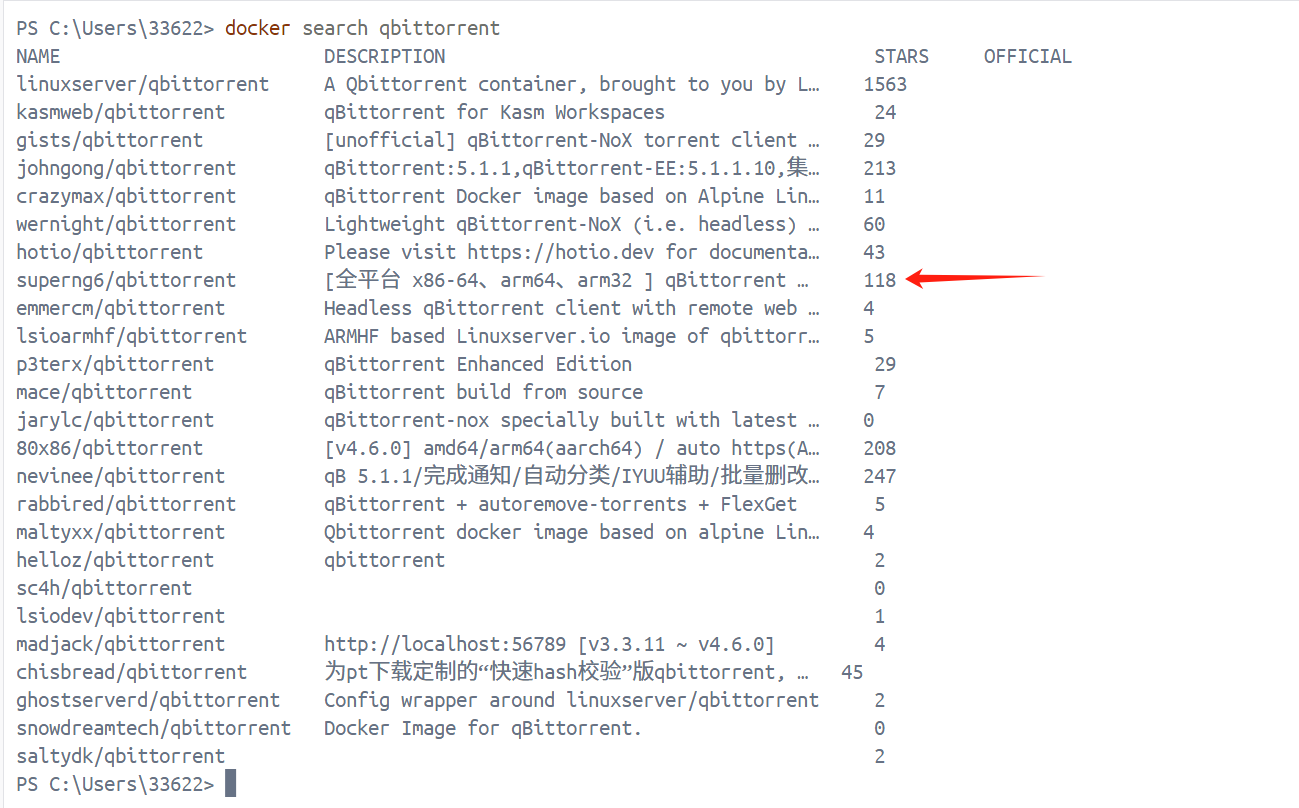Click the STARS column header
This screenshot has height=808, width=1299.
tap(901, 57)
